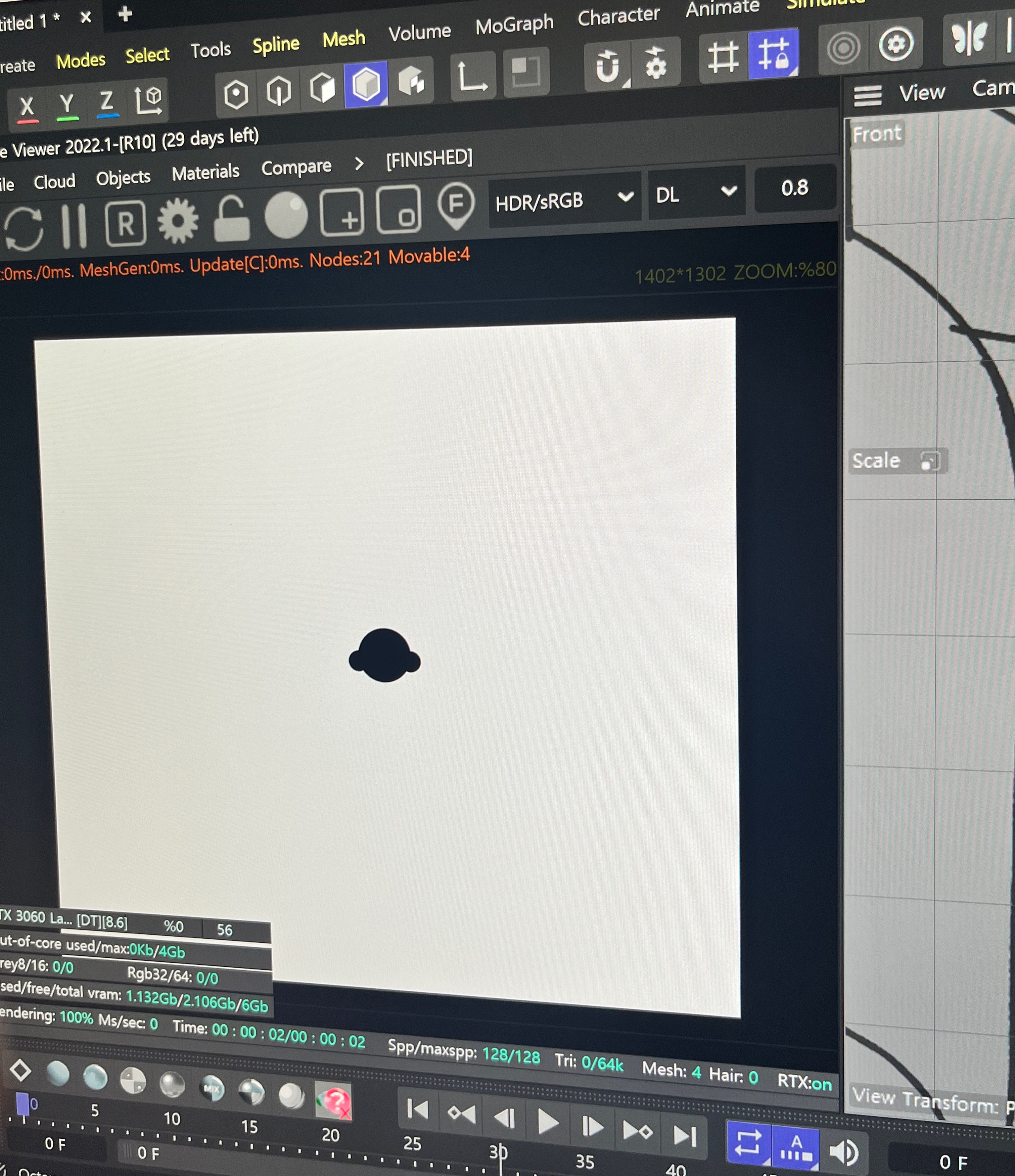Open Live Viewer Compare menu

[x=296, y=168]
